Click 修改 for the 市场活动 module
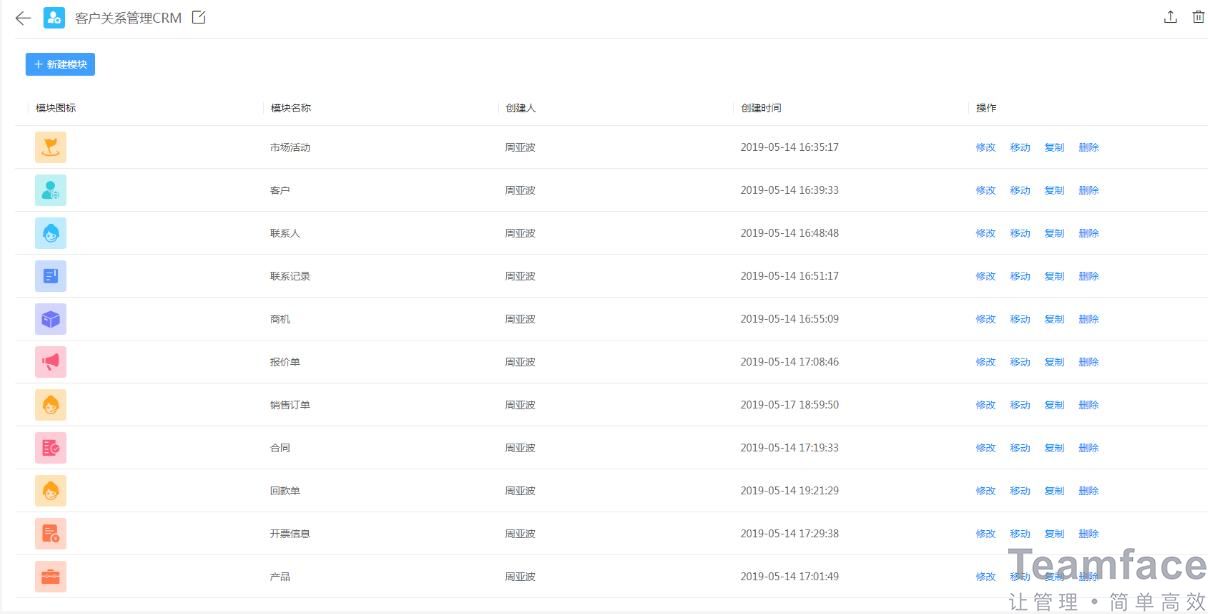 click(985, 148)
